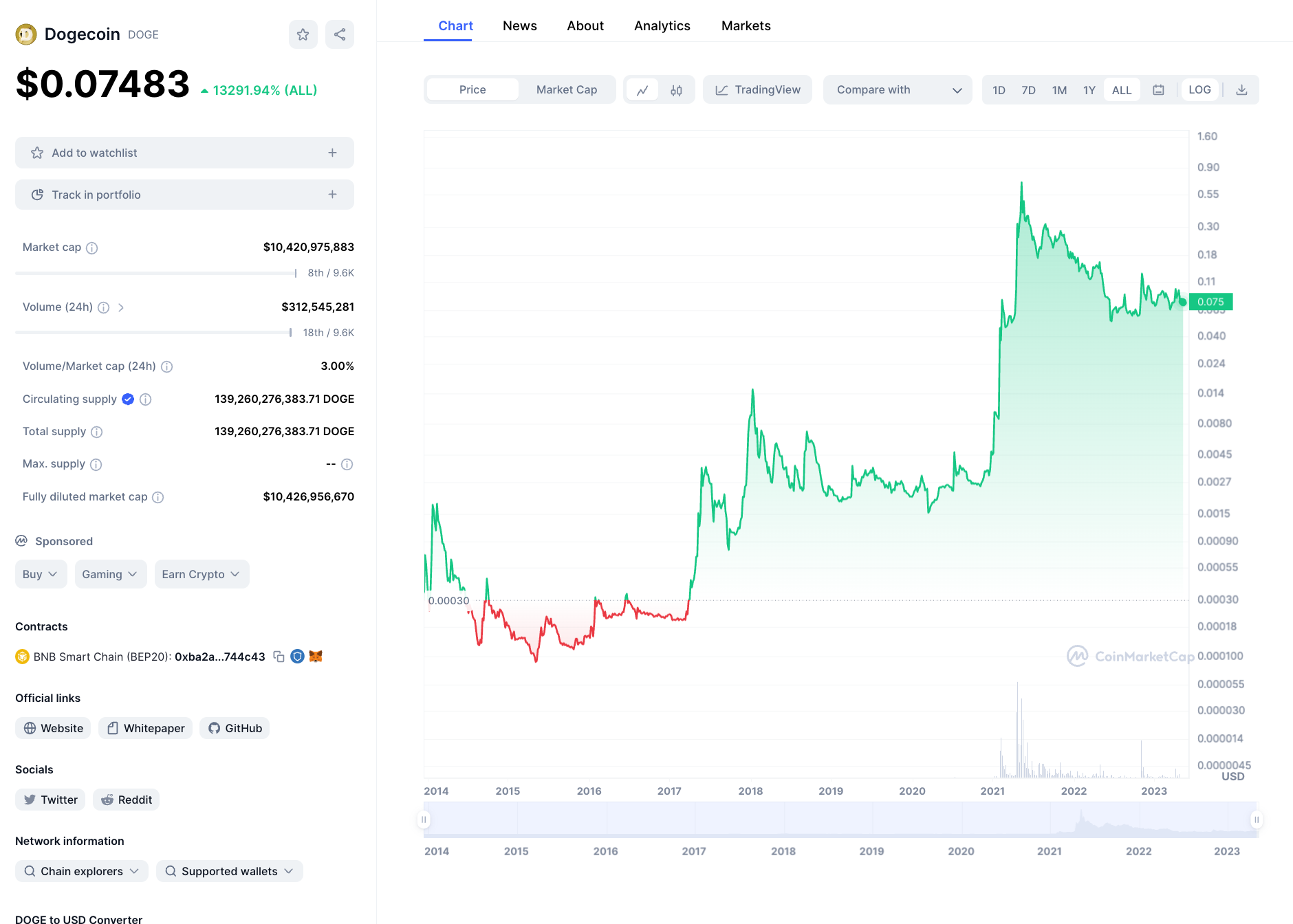Open the GitHub link
Screen dimensions: 1293x924
coord(235,728)
